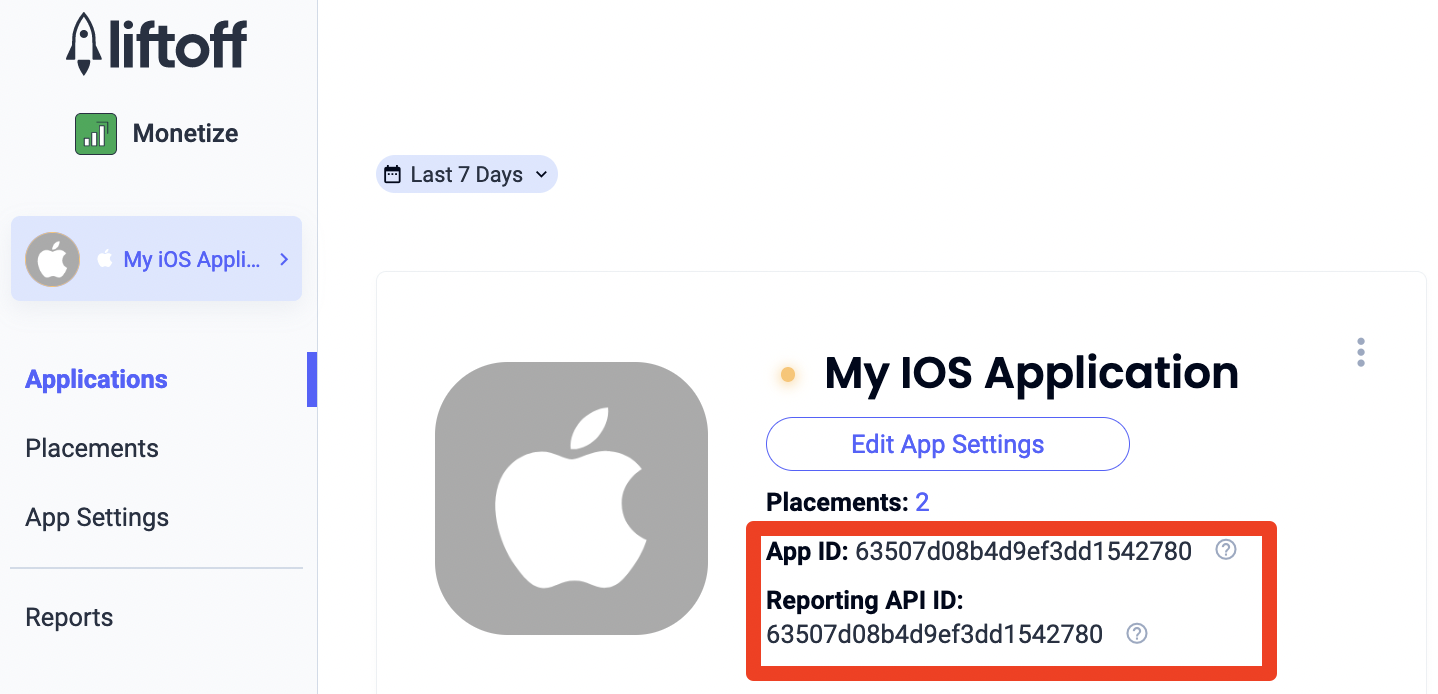This screenshot has height=694, width=1438.
Task: Click the Monetize product label
Action: click(x=185, y=134)
